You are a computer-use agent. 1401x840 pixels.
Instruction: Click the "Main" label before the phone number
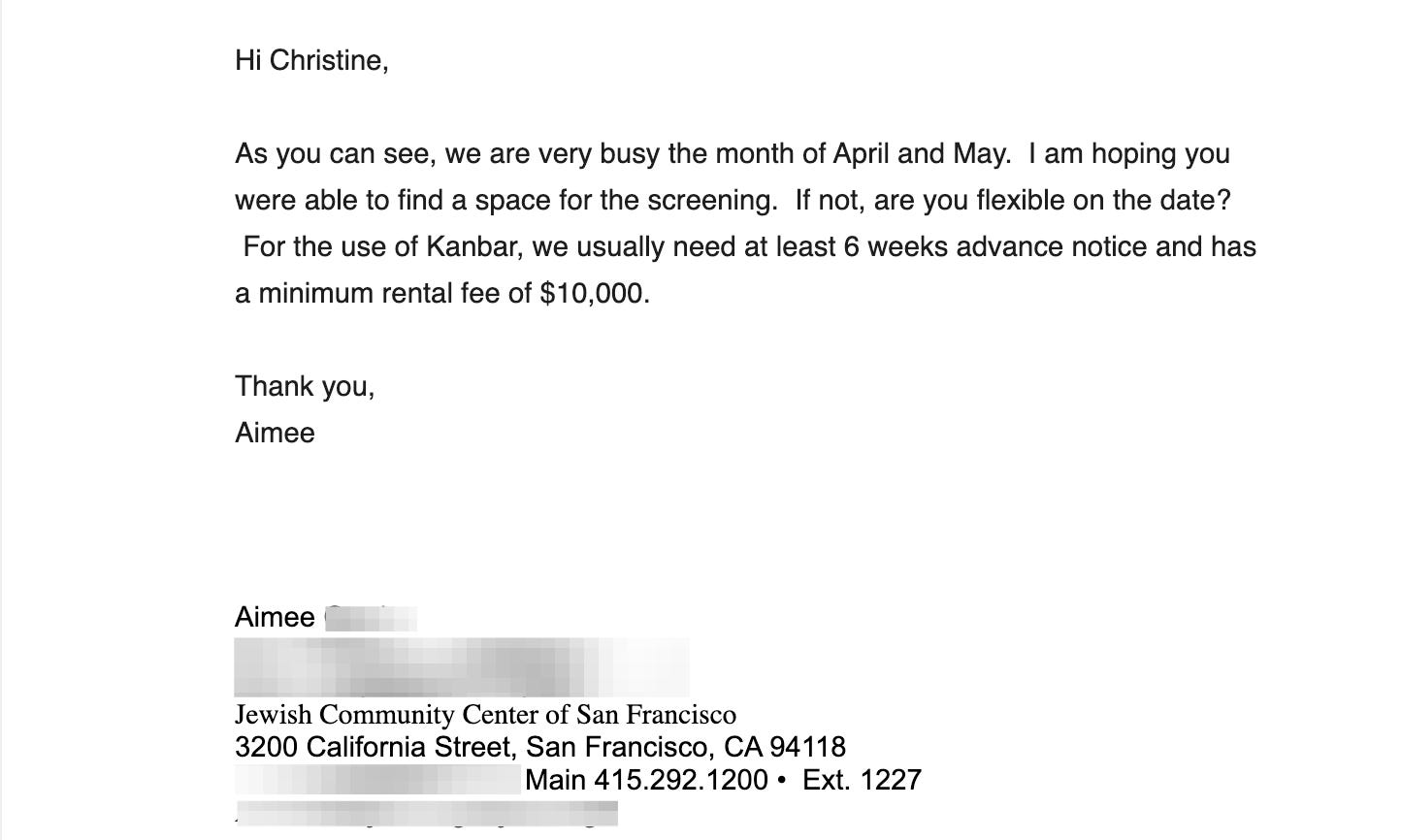coord(555,780)
